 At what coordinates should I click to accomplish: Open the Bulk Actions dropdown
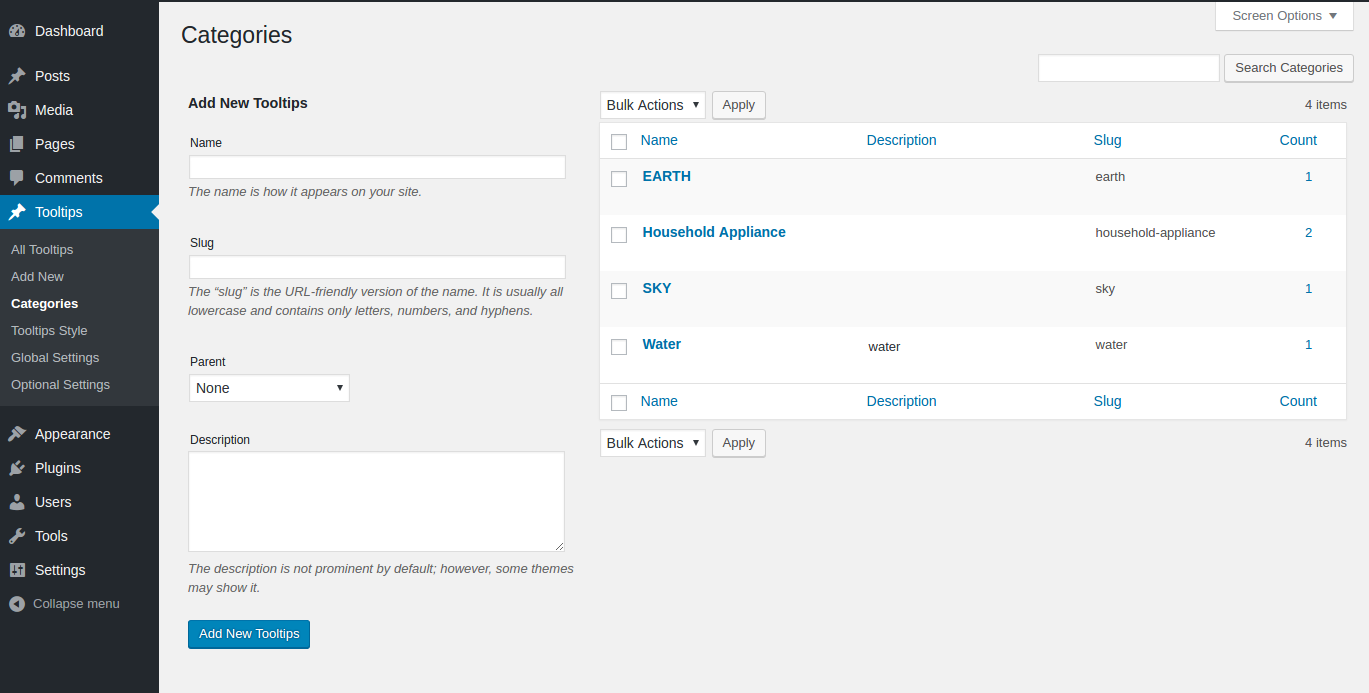pyautogui.click(x=652, y=104)
